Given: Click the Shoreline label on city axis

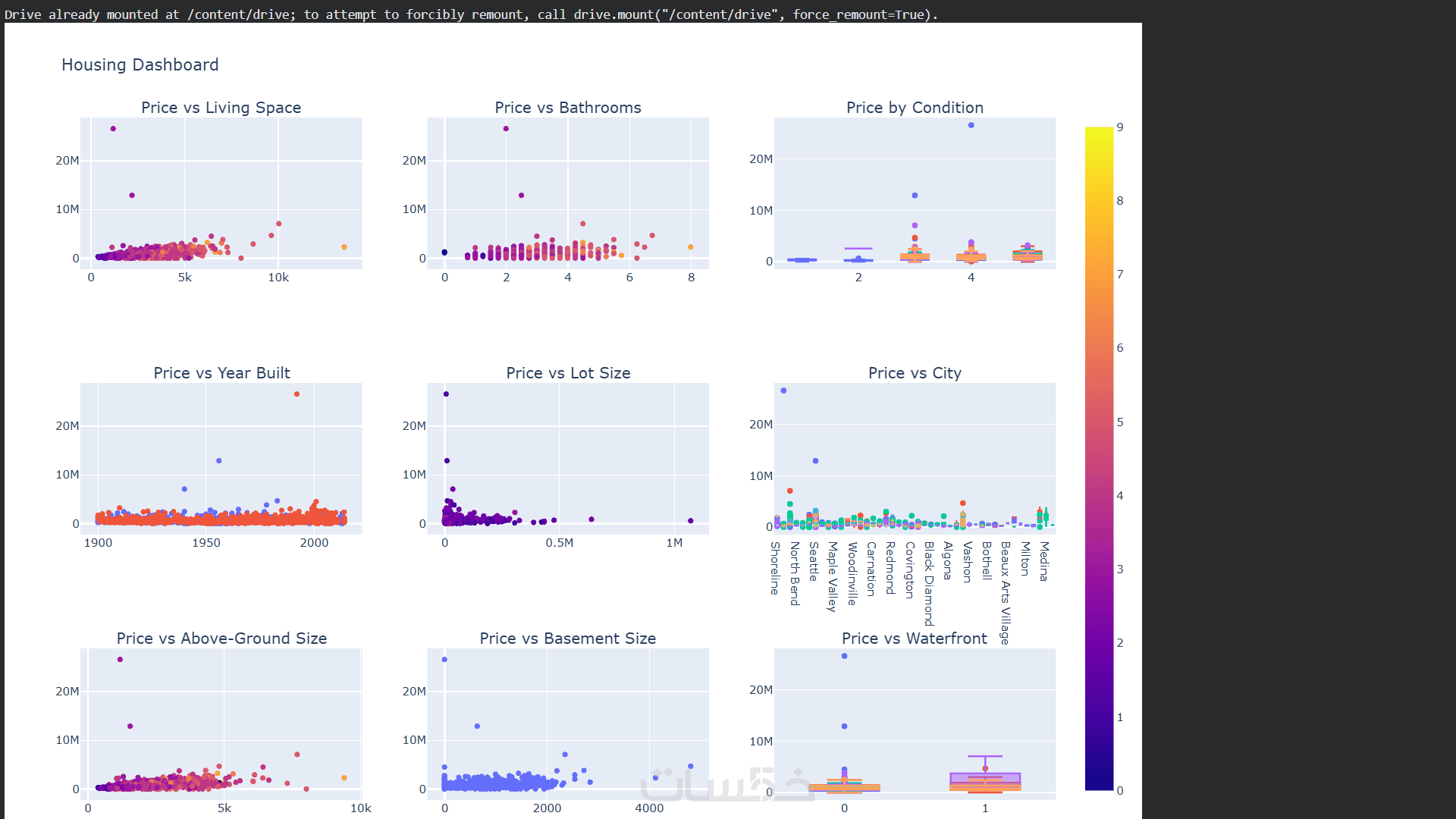Looking at the screenshot, I should click(x=775, y=567).
